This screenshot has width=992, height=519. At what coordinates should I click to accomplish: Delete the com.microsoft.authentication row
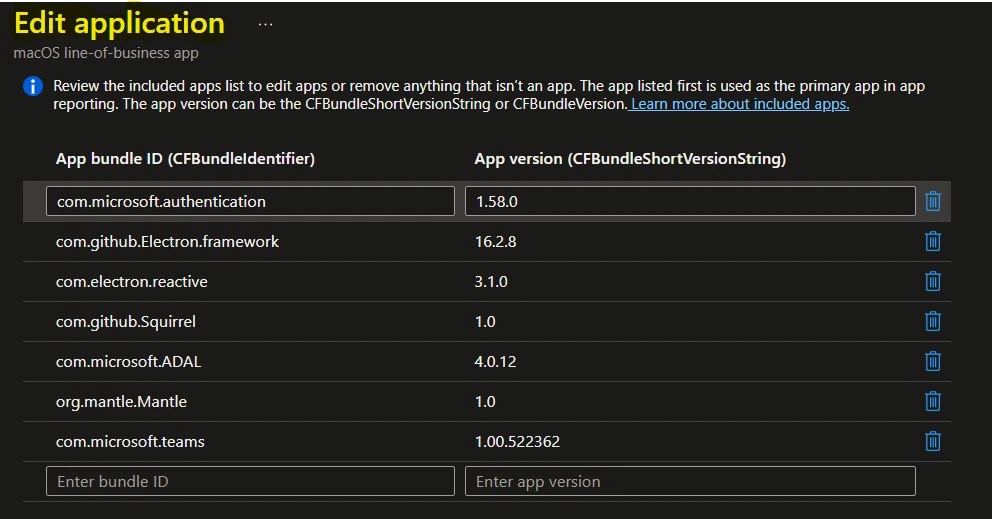pyautogui.click(x=933, y=201)
